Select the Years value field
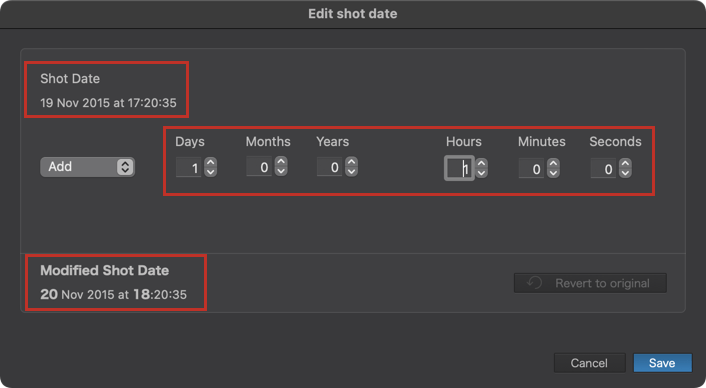Image resolution: width=706 pixels, height=388 pixels. (330, 167)
